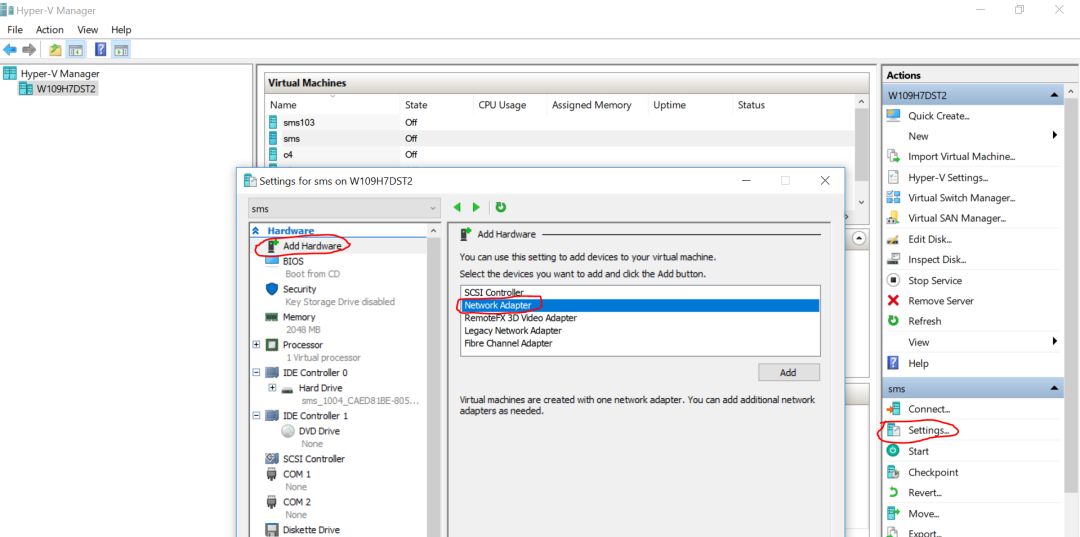Collapse the W109H7DST2 actions section
The image size is (1080, 537).
1054,96
